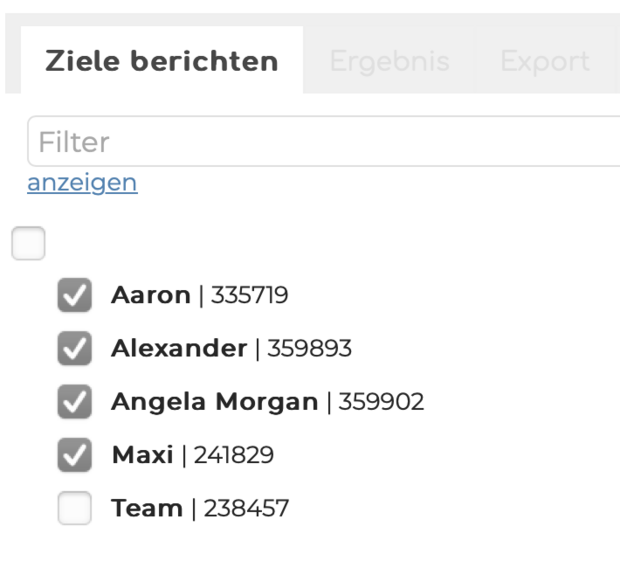
Task: Switch to the Ergebnis tab
Action: coord(389,61)
